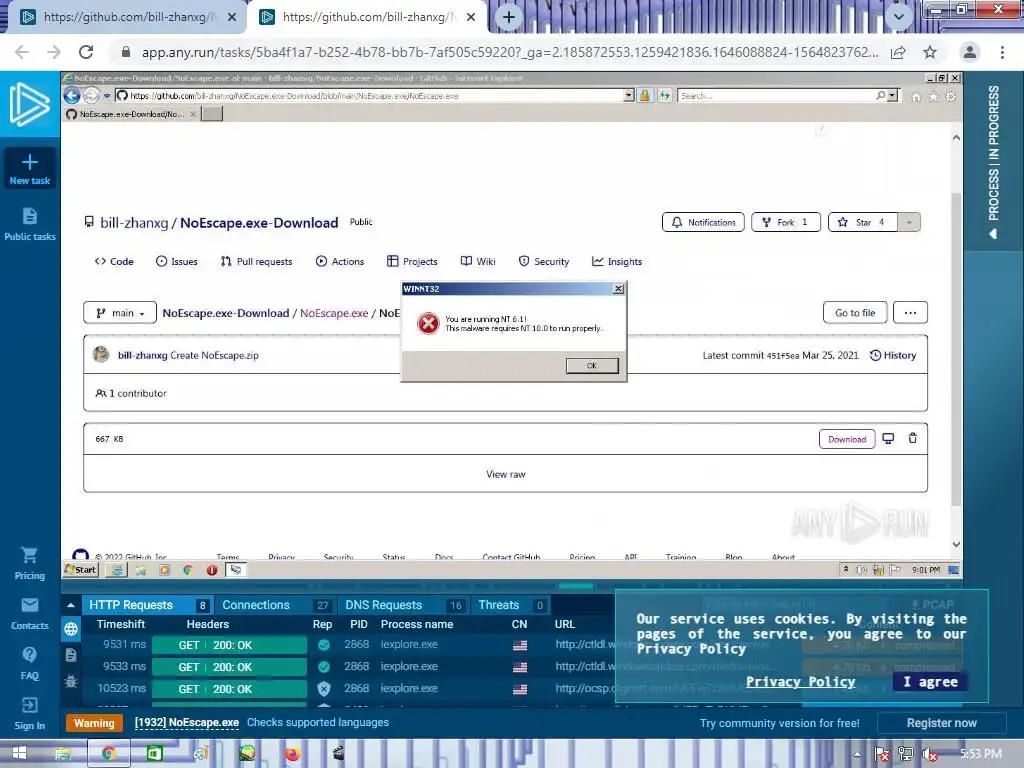
Task: Close the WINNT32 dialog with X
Action: 618,289
